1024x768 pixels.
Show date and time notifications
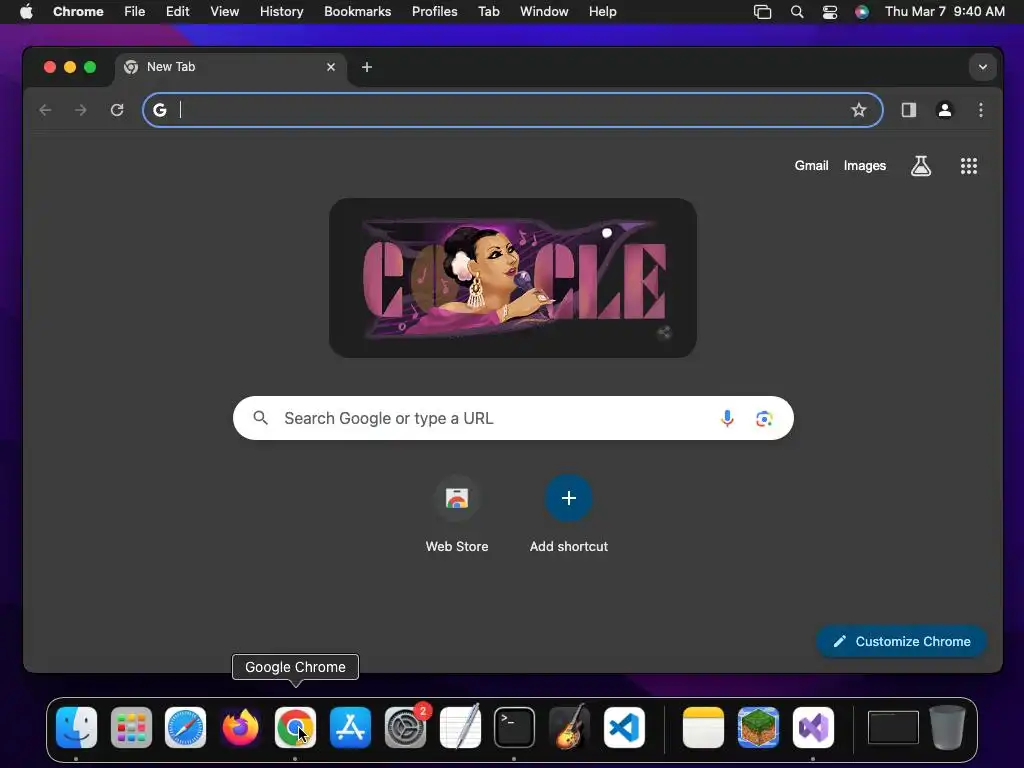point(944,12)
